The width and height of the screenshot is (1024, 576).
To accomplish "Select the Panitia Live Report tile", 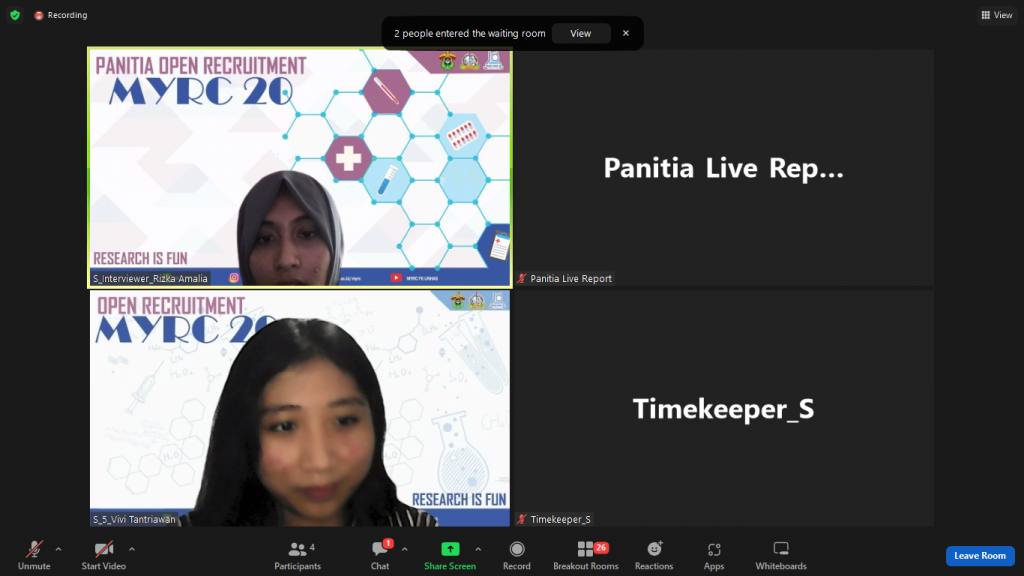I will 724,168.
